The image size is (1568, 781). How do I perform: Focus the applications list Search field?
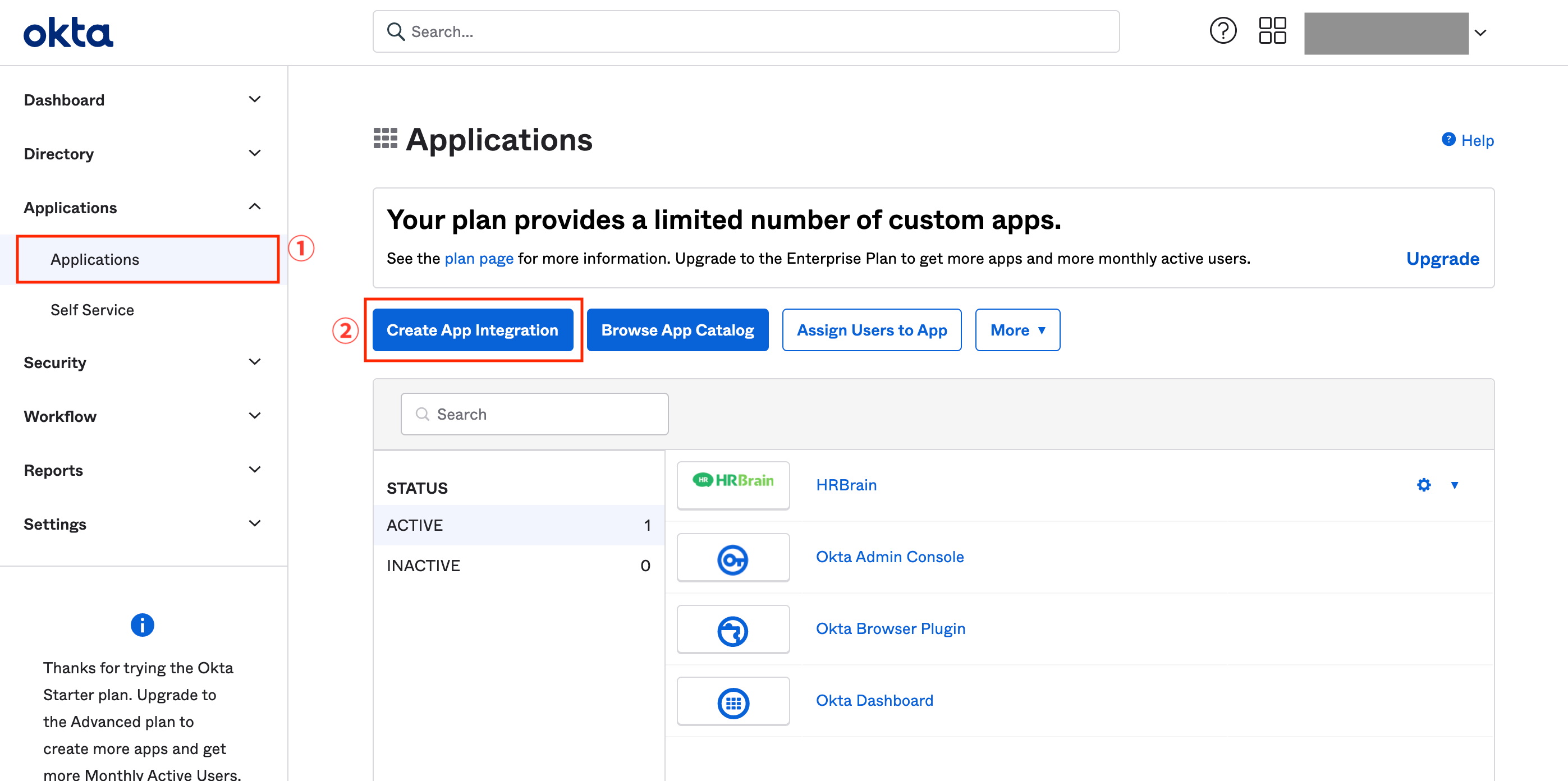[534, 414]
